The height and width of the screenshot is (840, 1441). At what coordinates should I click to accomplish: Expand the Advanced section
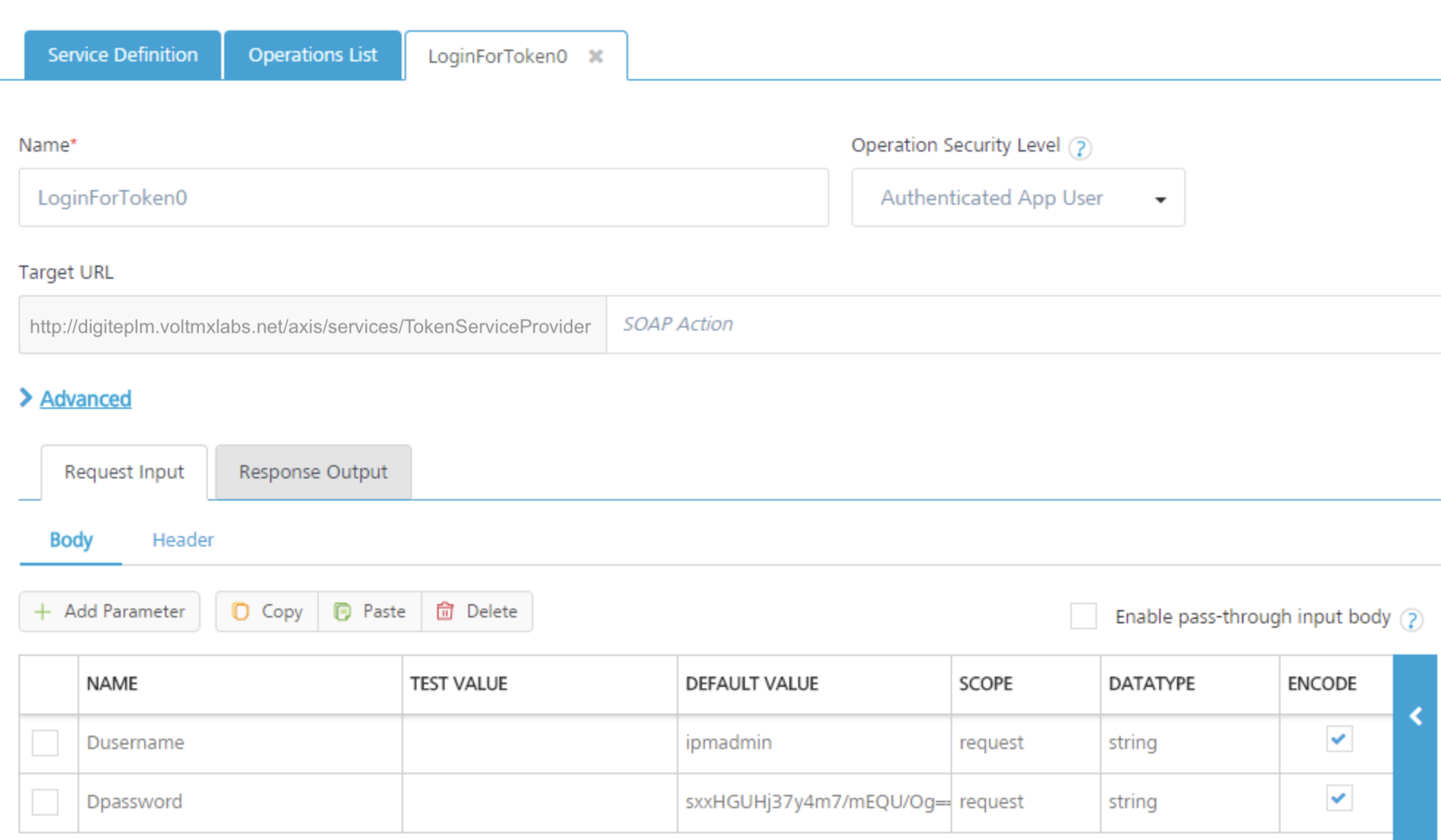point(85,399)
